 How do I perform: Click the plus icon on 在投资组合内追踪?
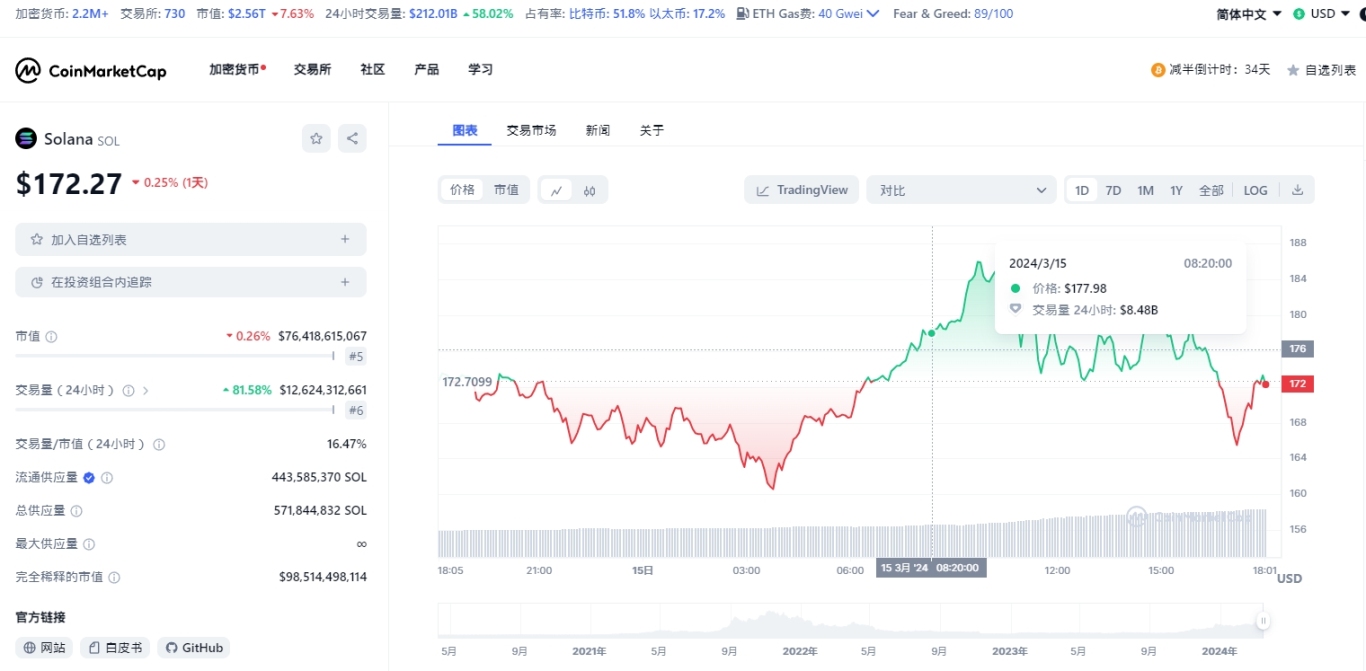pyautogui.click(x=345, y=282)
